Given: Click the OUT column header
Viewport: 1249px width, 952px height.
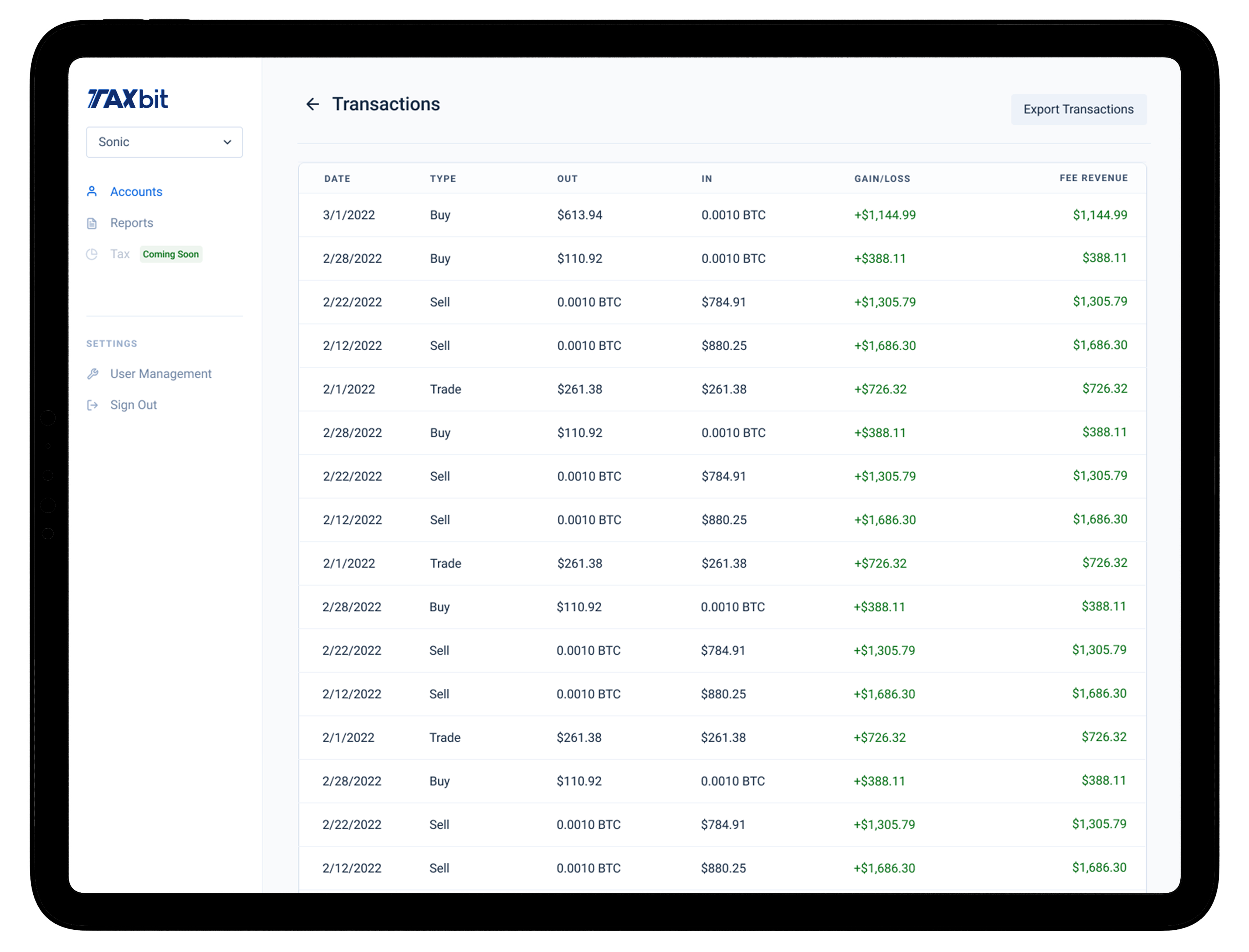Looking at the screenshot, I should tap(567, 178).
